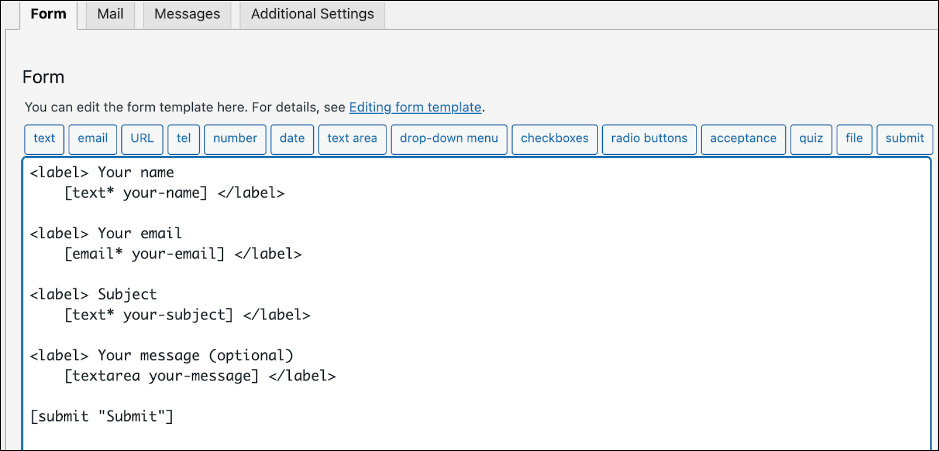
Task: Add a date field tag
Action: click(x=292, y=139)
